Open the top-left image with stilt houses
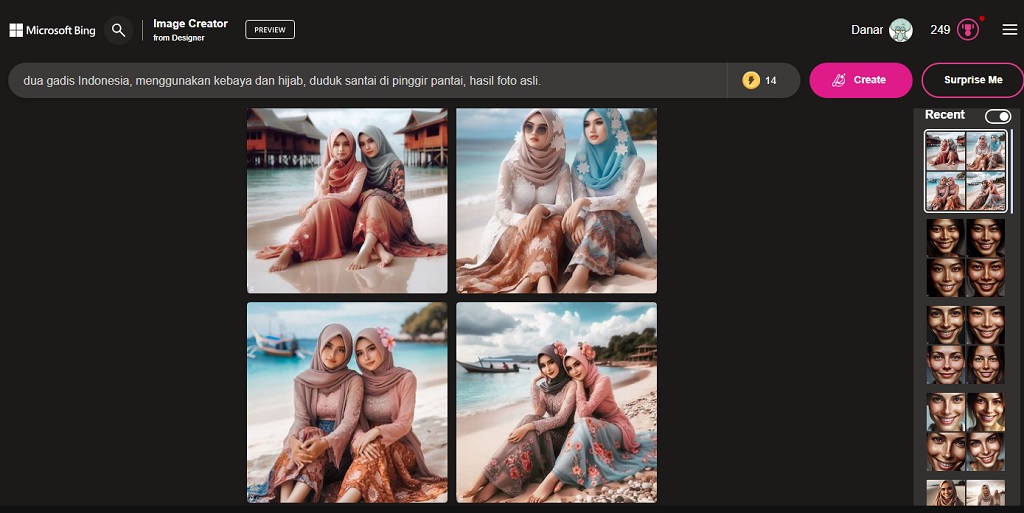The image size is (1024, 513). click(x=347, y=200)
